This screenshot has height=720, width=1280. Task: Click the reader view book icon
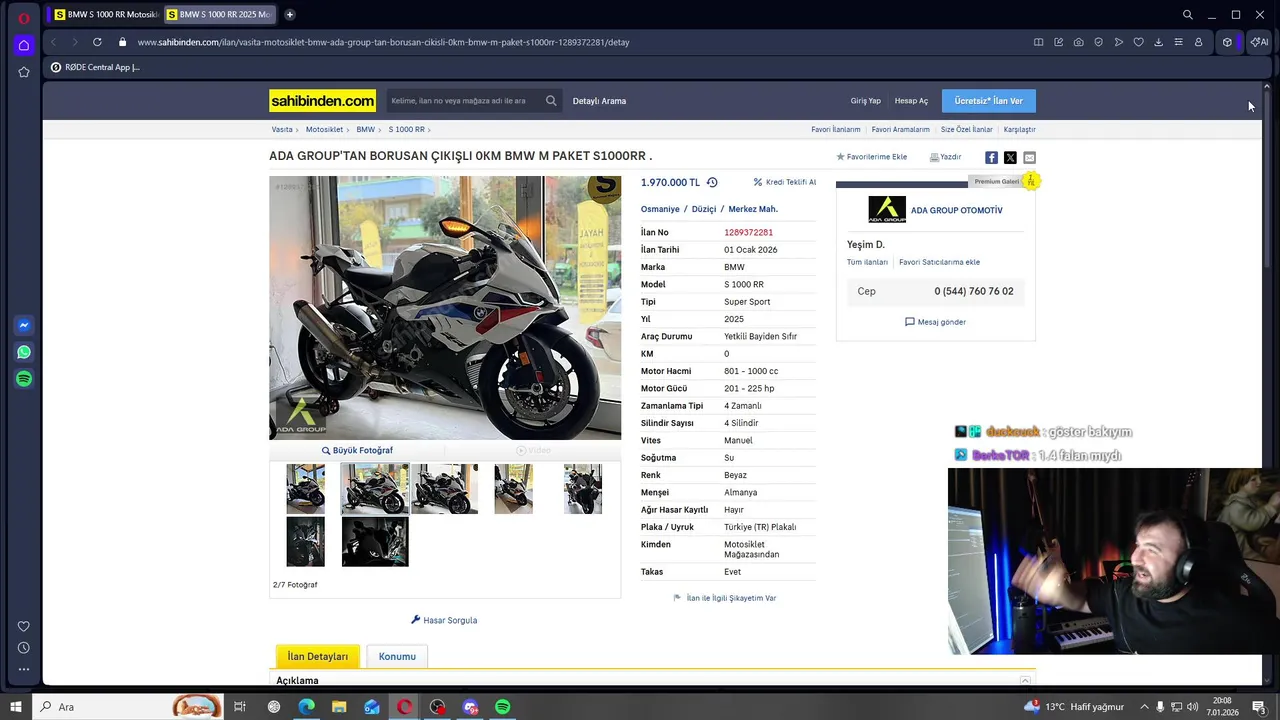[x=1038, y=42]
